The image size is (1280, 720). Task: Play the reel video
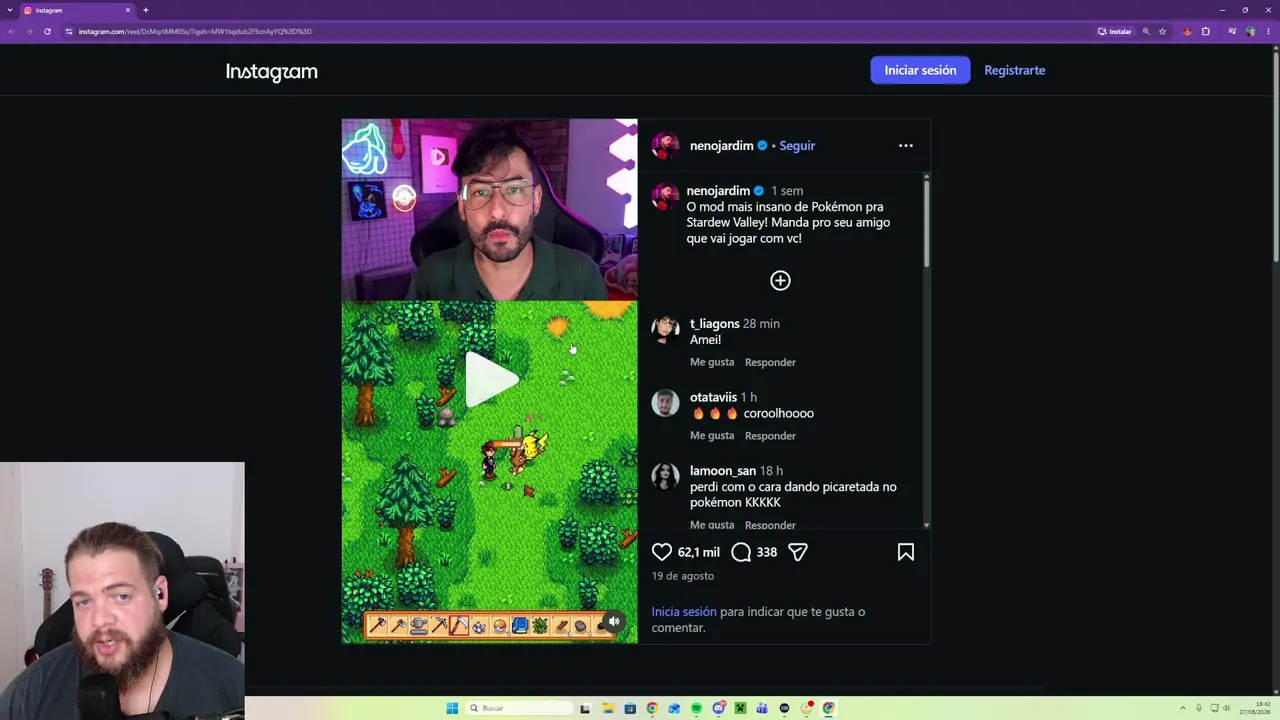click(x=490, y=380)
